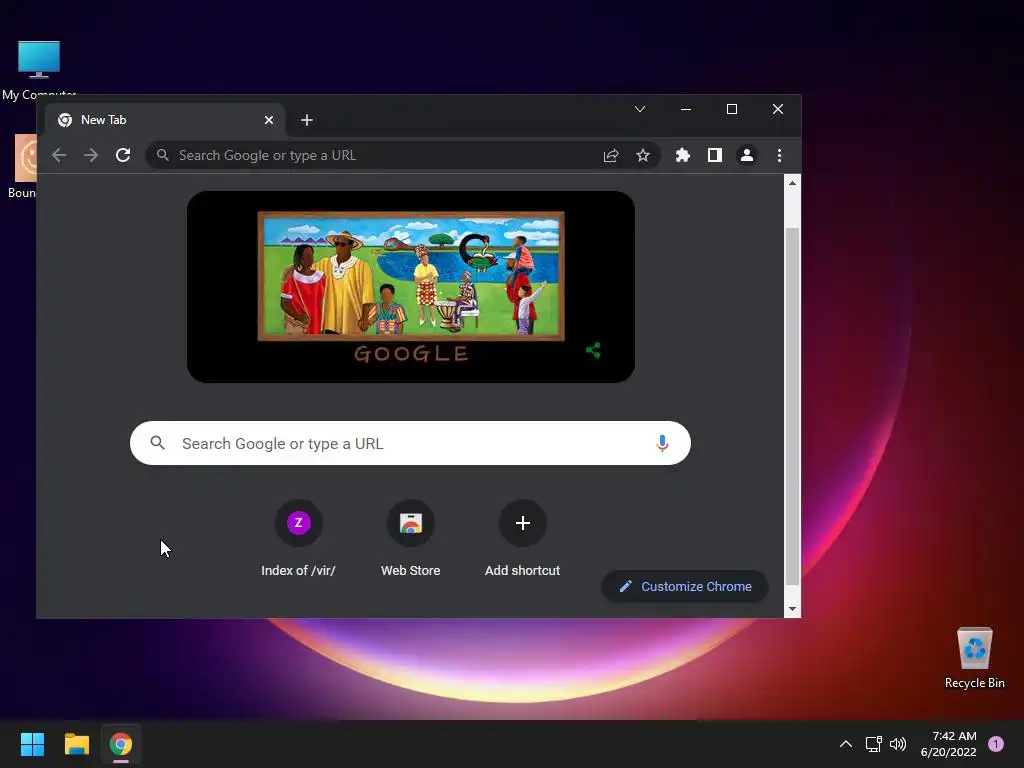Screen dimensions: 1024x768
Task: Open the Chrome profile avatar icon
Action: 746,155
